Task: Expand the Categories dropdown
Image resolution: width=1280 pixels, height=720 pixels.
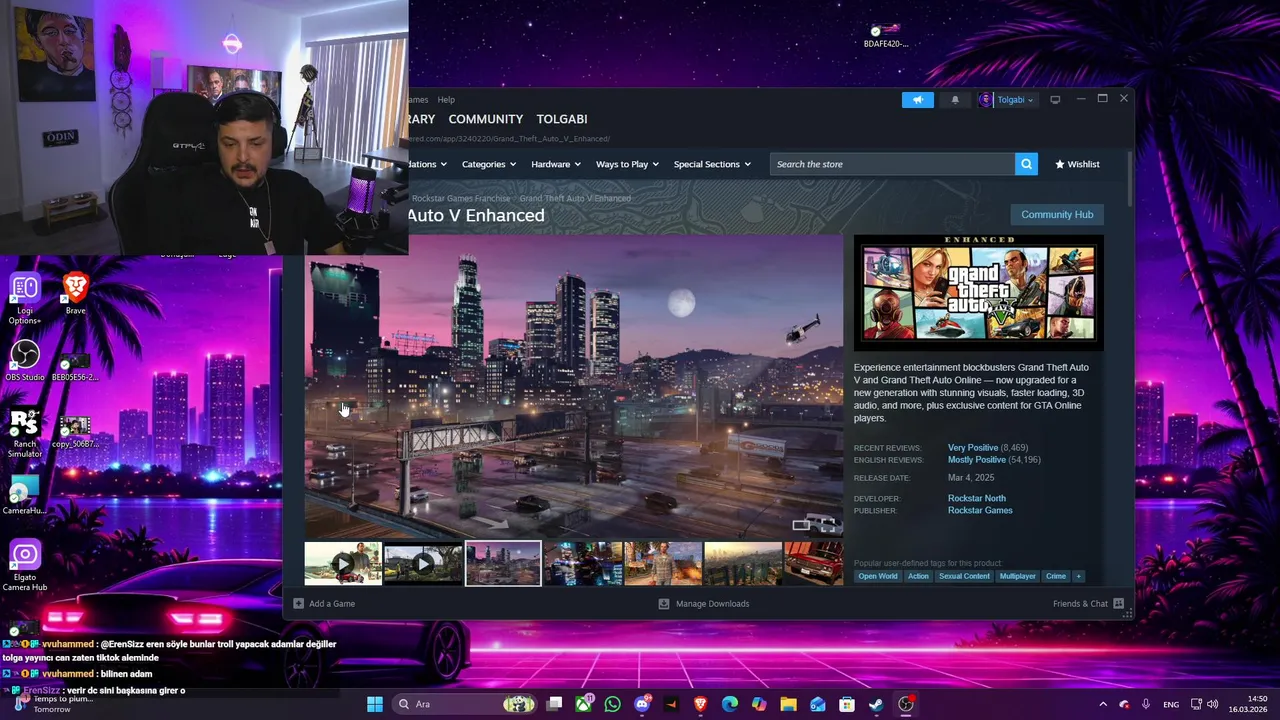Action: coord(488,164)
